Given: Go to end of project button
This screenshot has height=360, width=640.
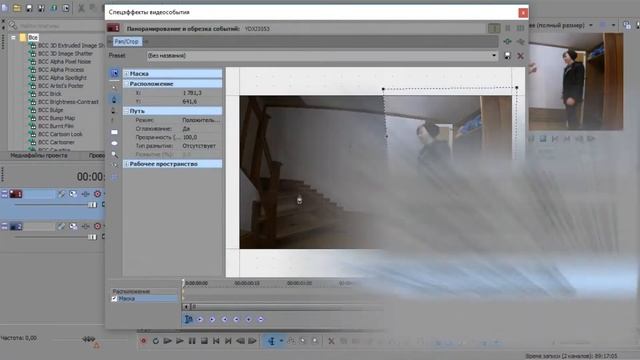Looking at the screenshot, I should coord(228,341).
